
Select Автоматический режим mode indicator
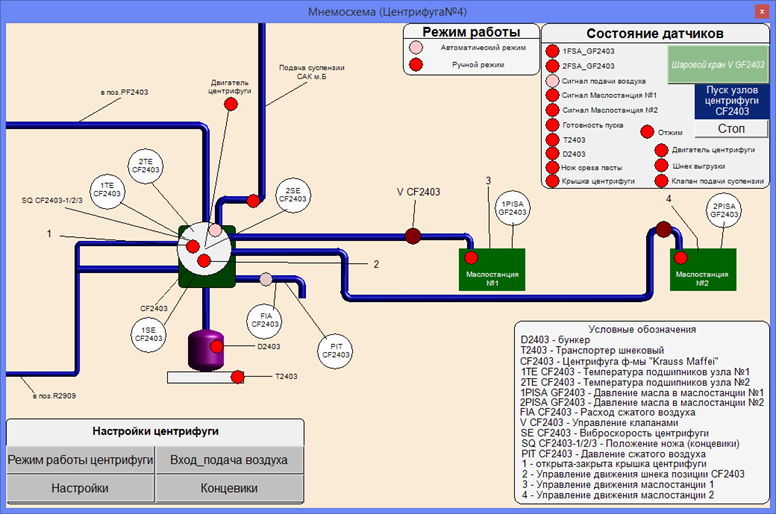(416, 47)
